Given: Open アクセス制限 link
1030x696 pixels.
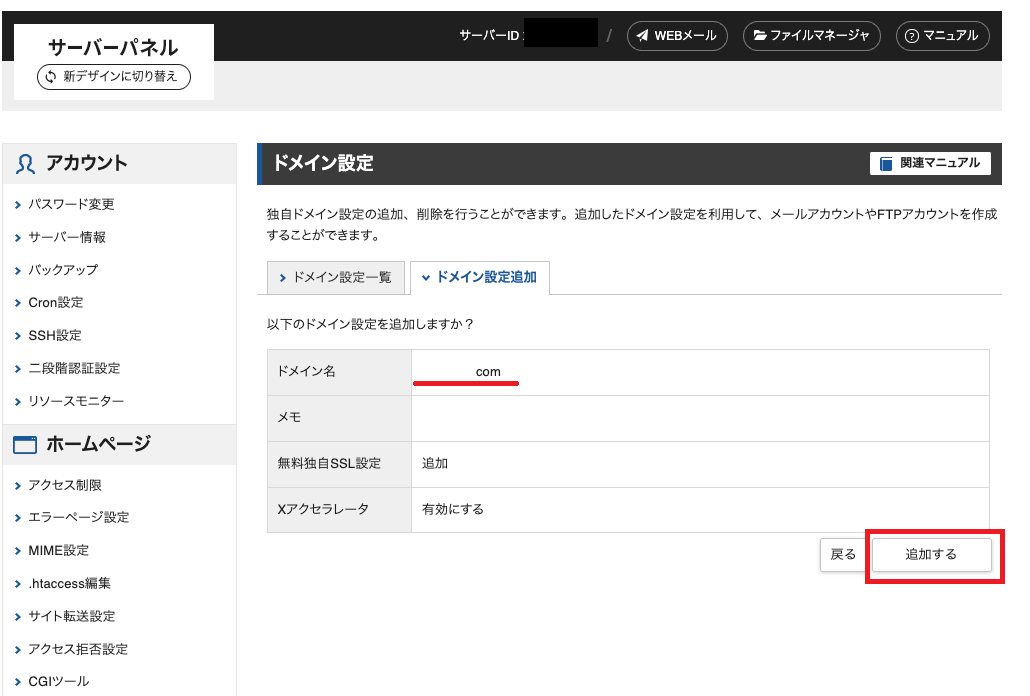Looking at the screenshot, I should [65, 486].
